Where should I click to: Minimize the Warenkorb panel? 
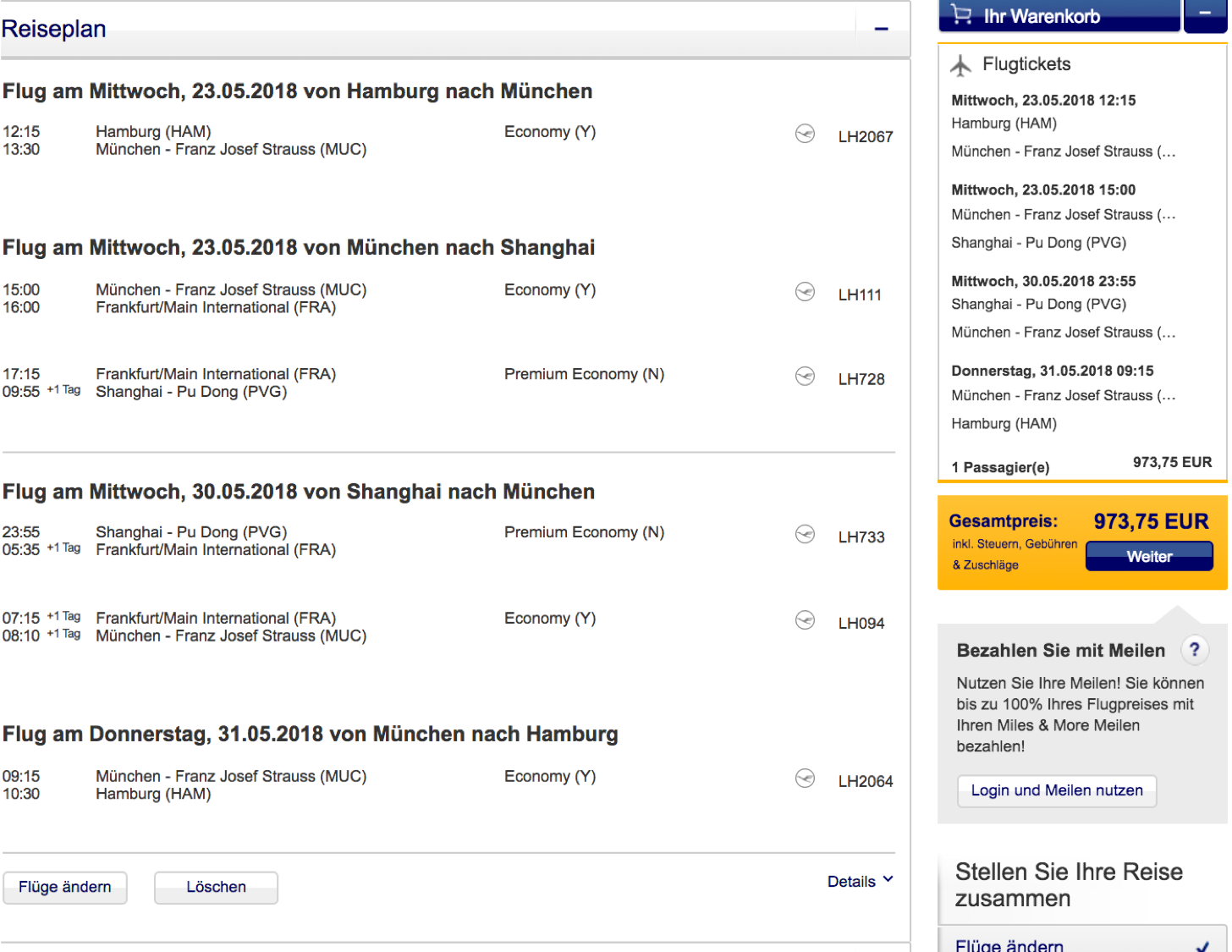coord(1205,15)
